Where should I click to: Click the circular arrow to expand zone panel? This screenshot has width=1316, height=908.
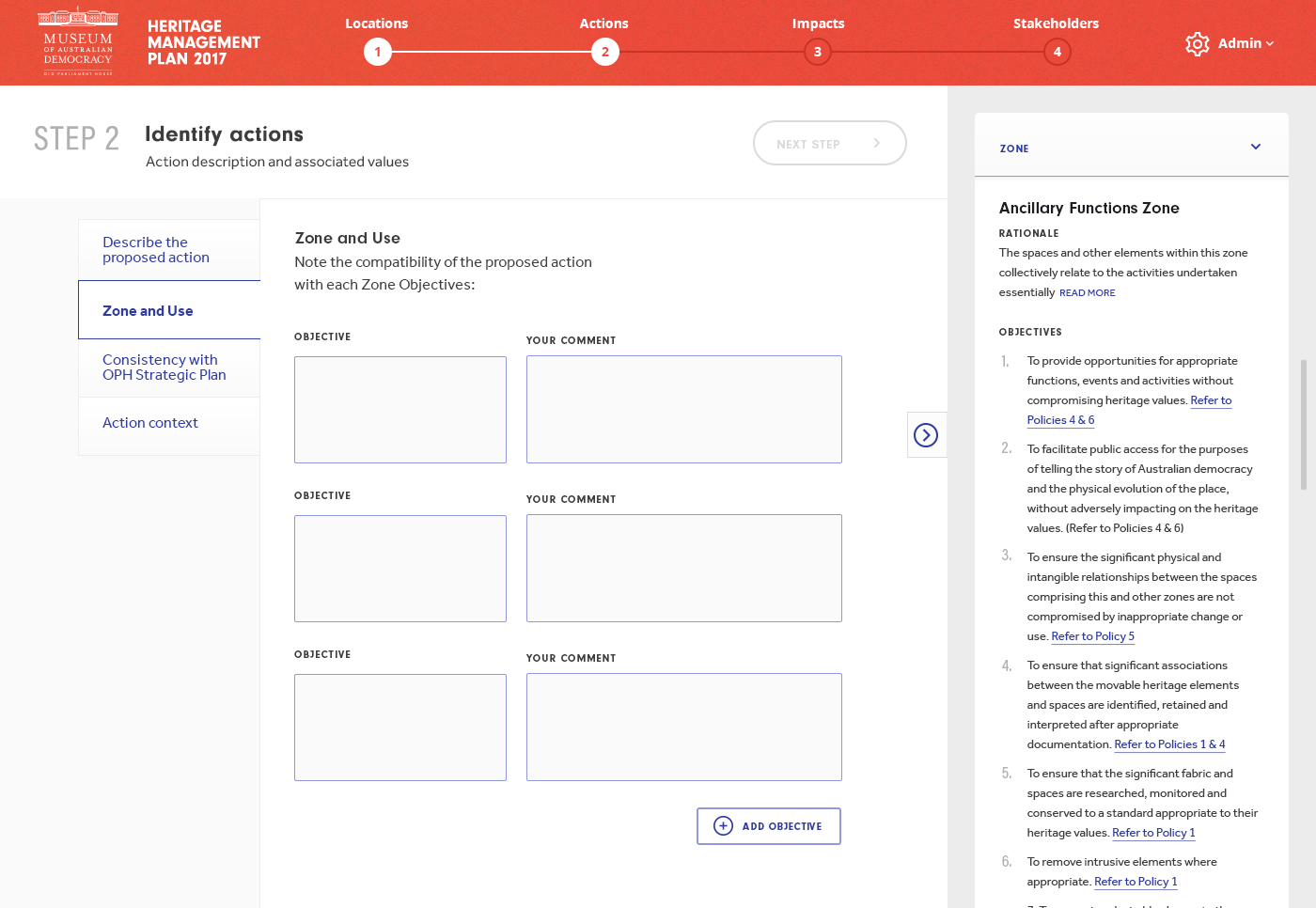927,435
